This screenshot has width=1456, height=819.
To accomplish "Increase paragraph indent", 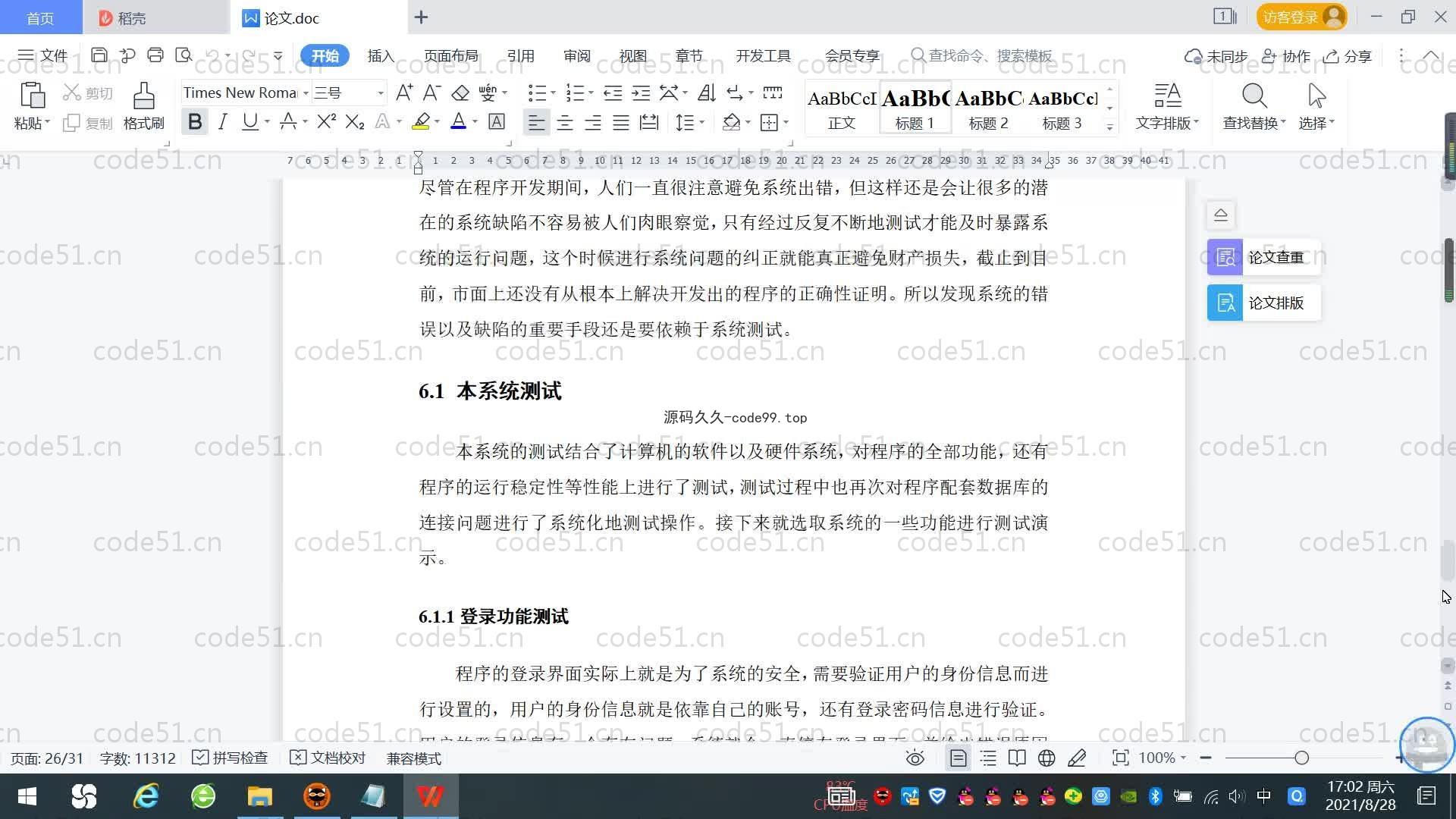I will tap(642, 93).
